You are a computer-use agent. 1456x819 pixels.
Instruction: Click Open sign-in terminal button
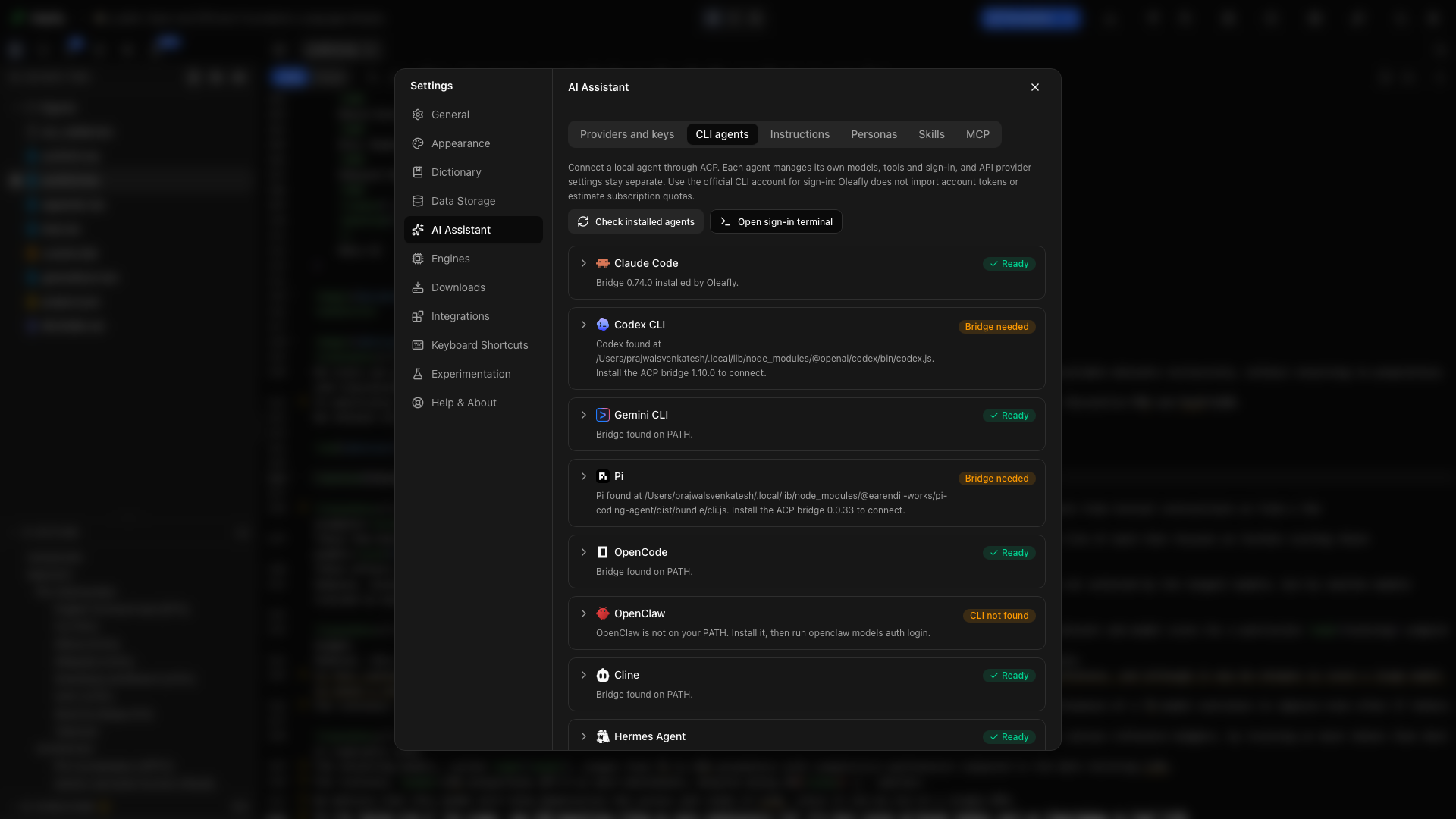pyautogui.click(x=776, y=221)
